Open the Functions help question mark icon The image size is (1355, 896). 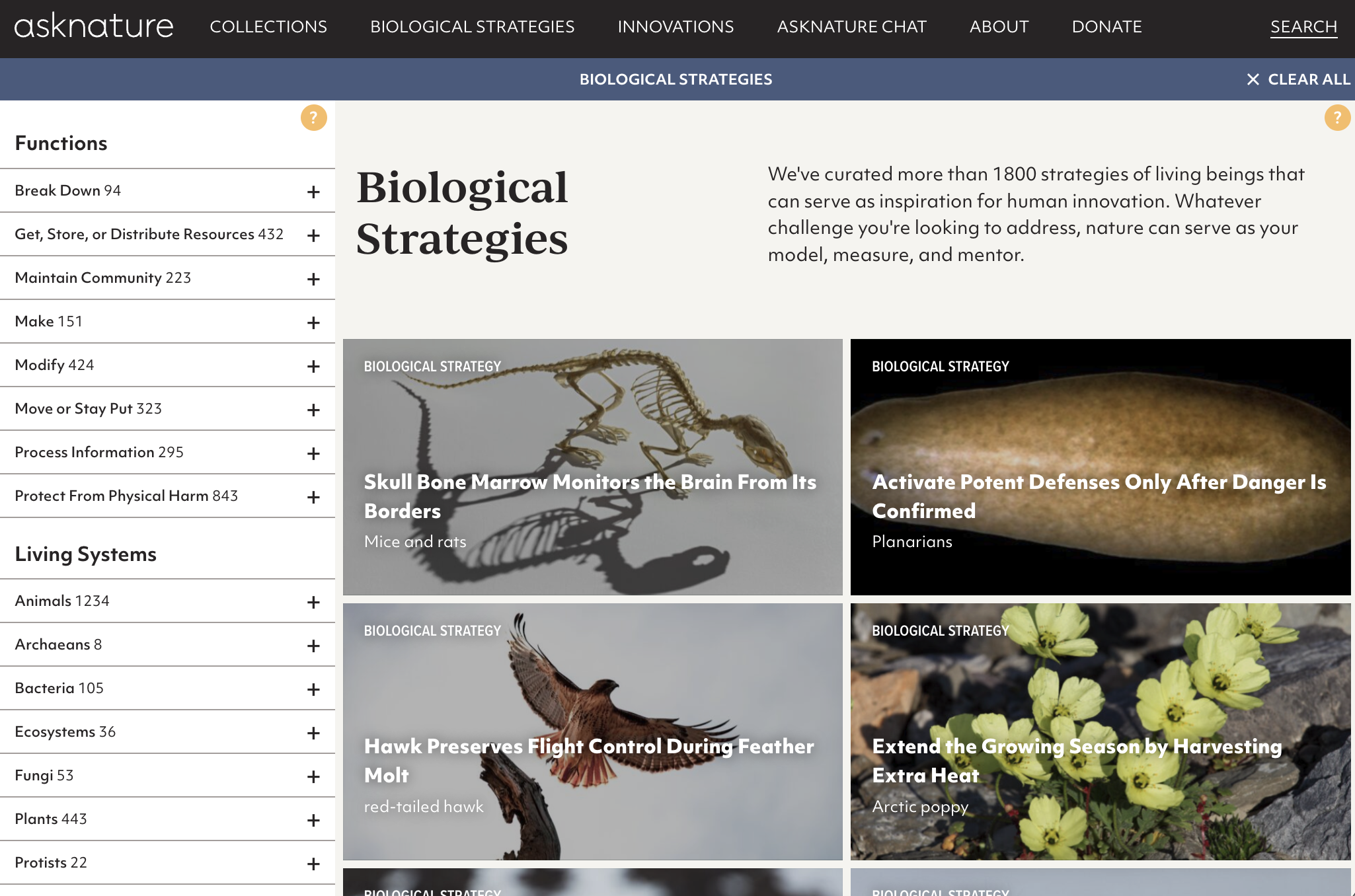tap(314, 118)
